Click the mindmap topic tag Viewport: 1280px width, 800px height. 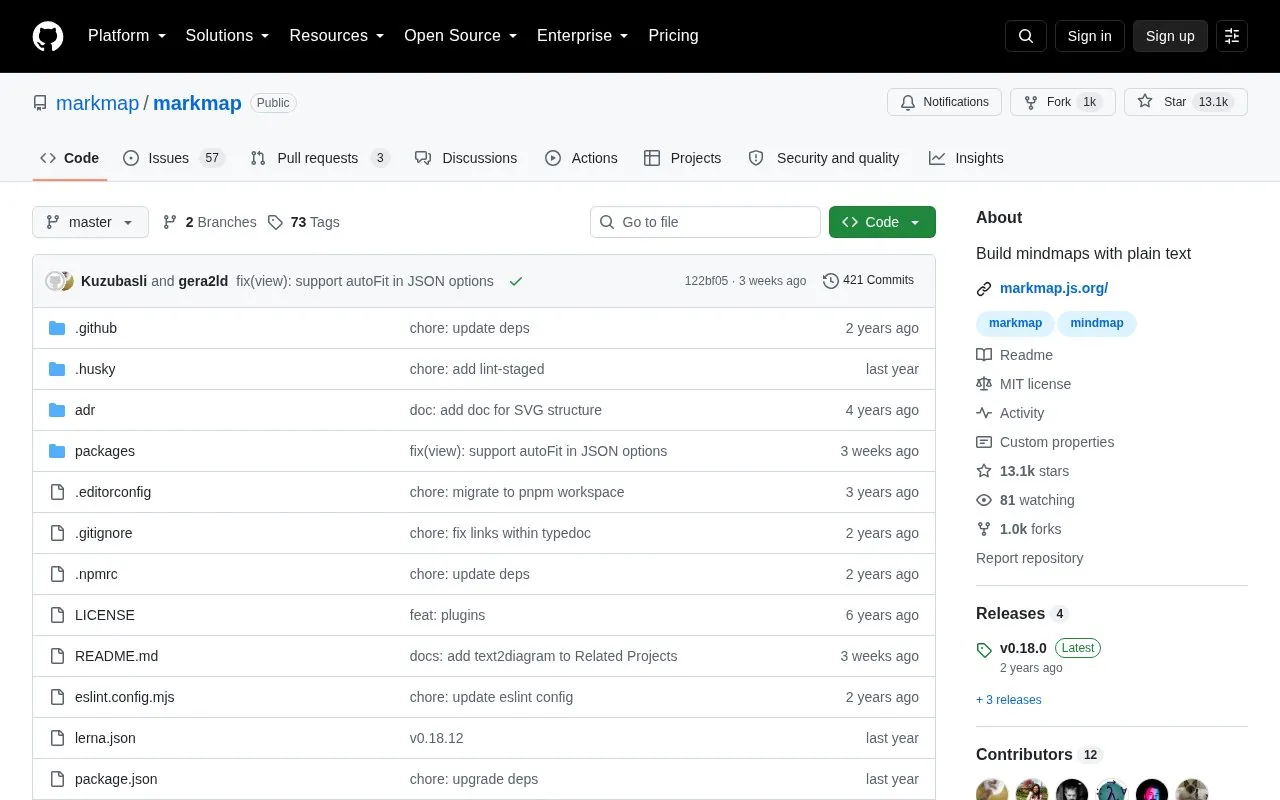tap(1097, 323)
